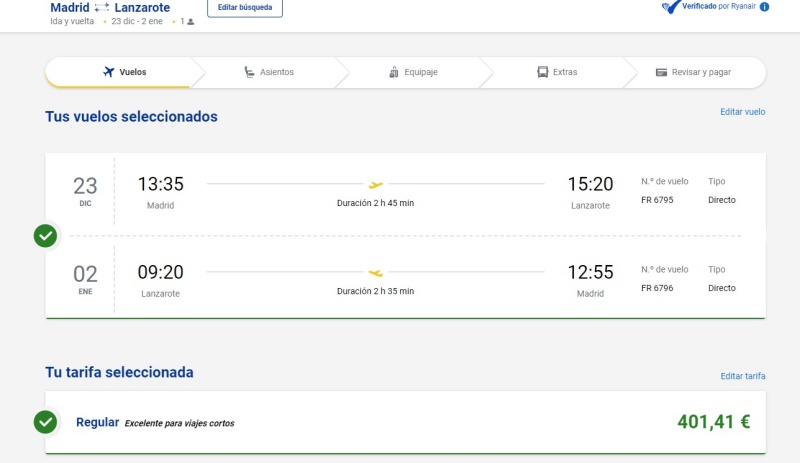800x463 pixels.
Task: Click the yellow plane icon on the return flight
Action: pos(376,272)
